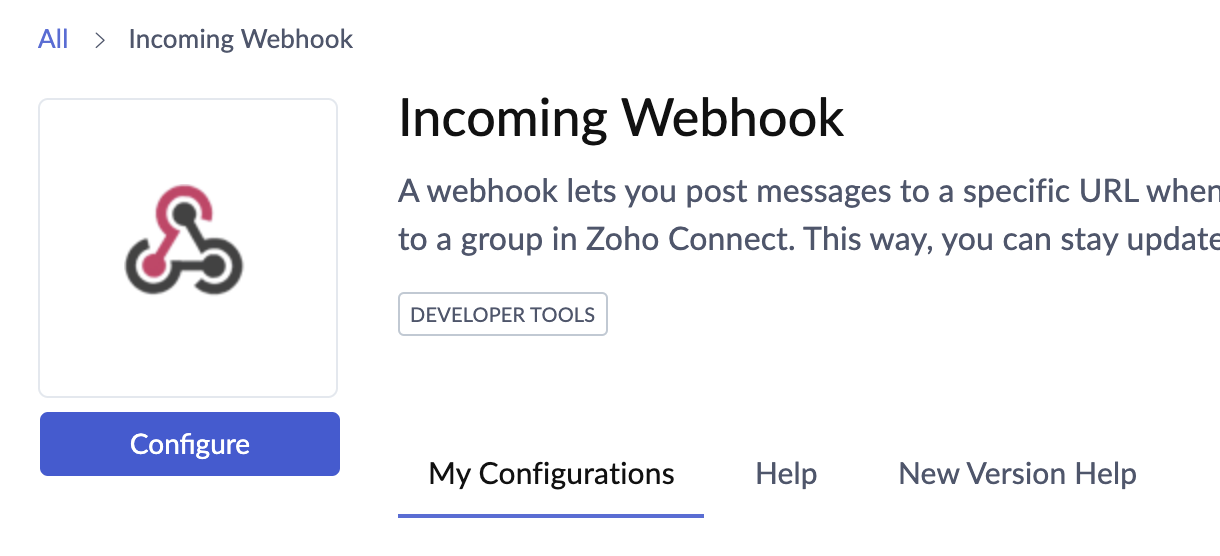Screen dimensions: 1220x556
Task: Click the right dark node of the webhook logo
Action: point(213,265)
